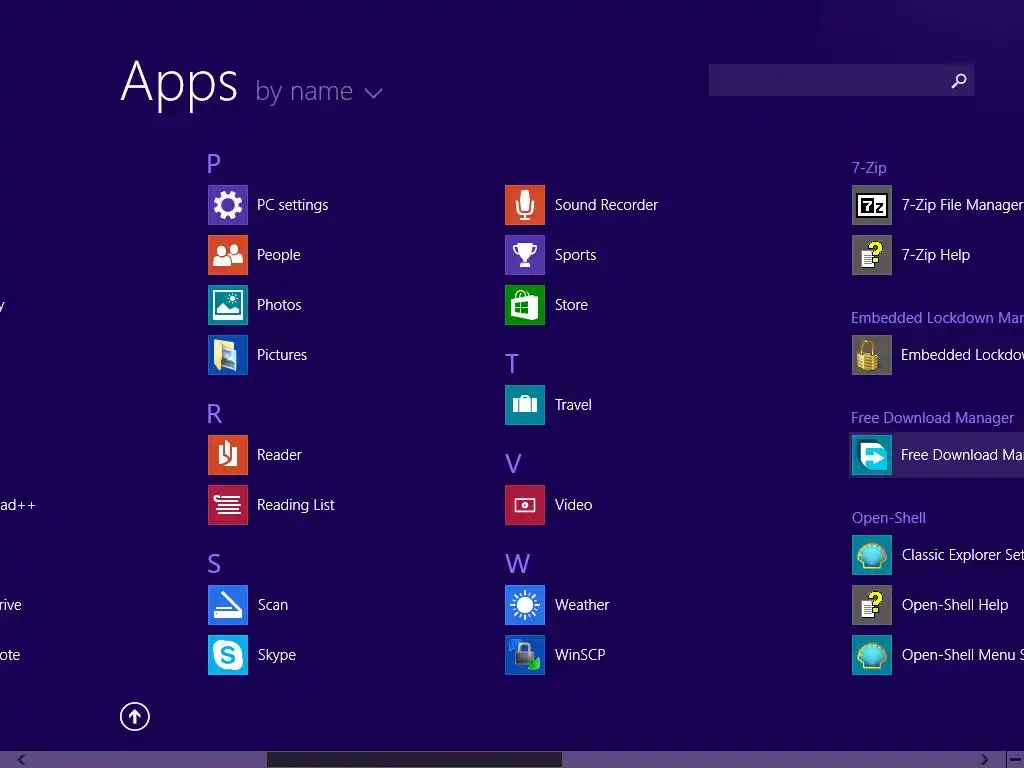Click the 7-Zip group heading

(x=869, y=168)
